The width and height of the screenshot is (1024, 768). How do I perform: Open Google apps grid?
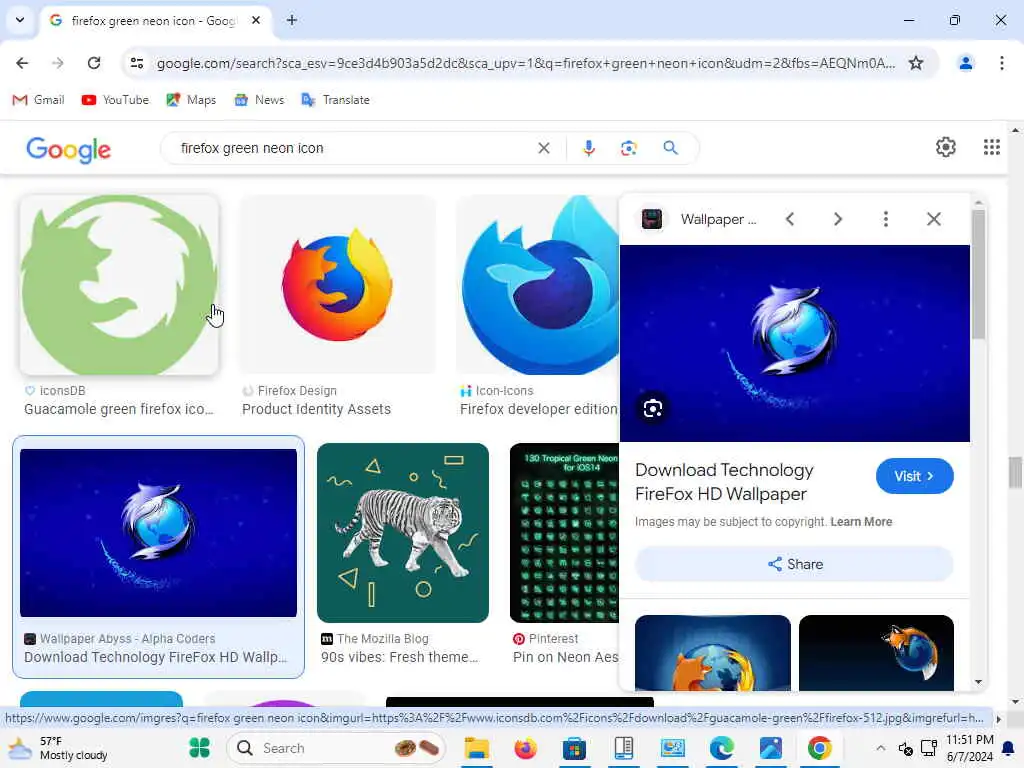(991, 147)
